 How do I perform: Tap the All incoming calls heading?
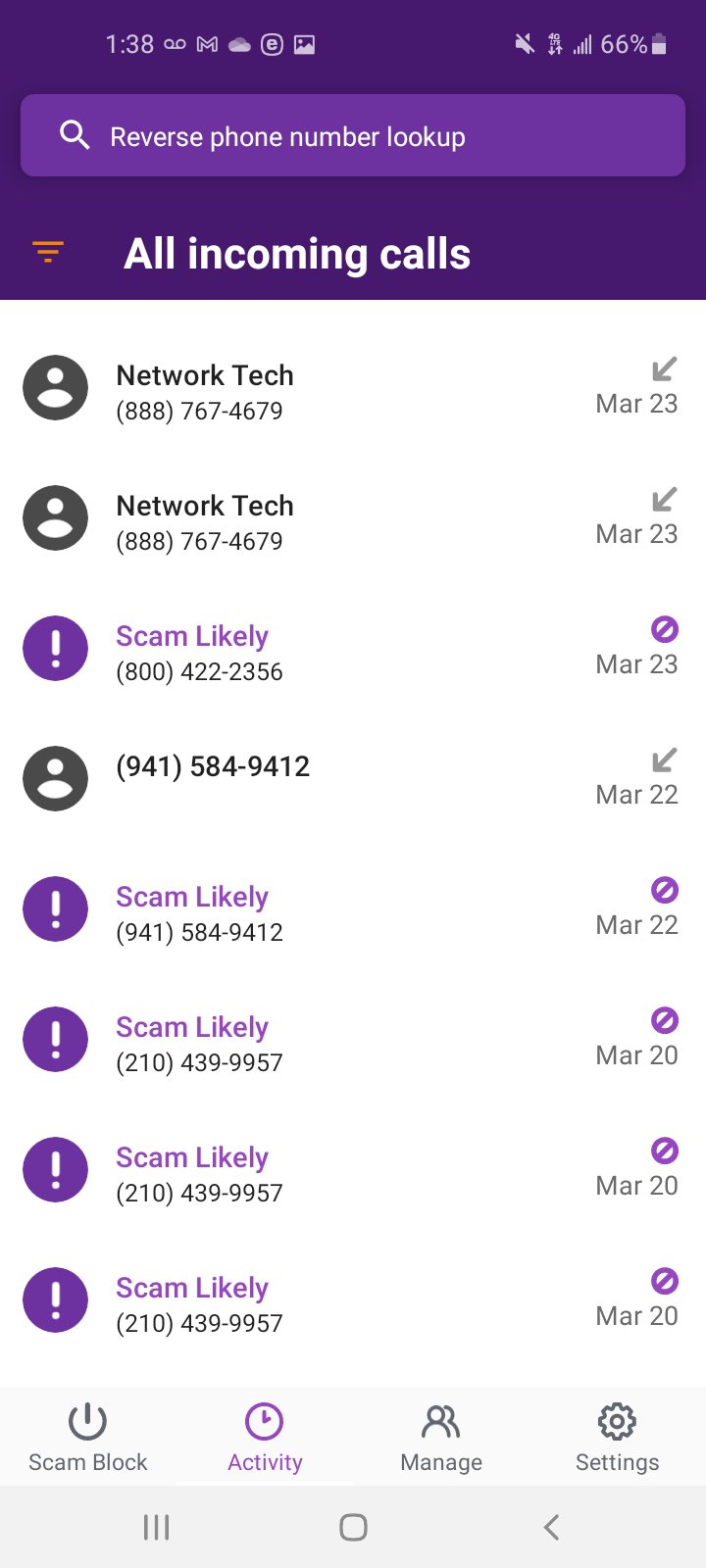coord(297,254)
